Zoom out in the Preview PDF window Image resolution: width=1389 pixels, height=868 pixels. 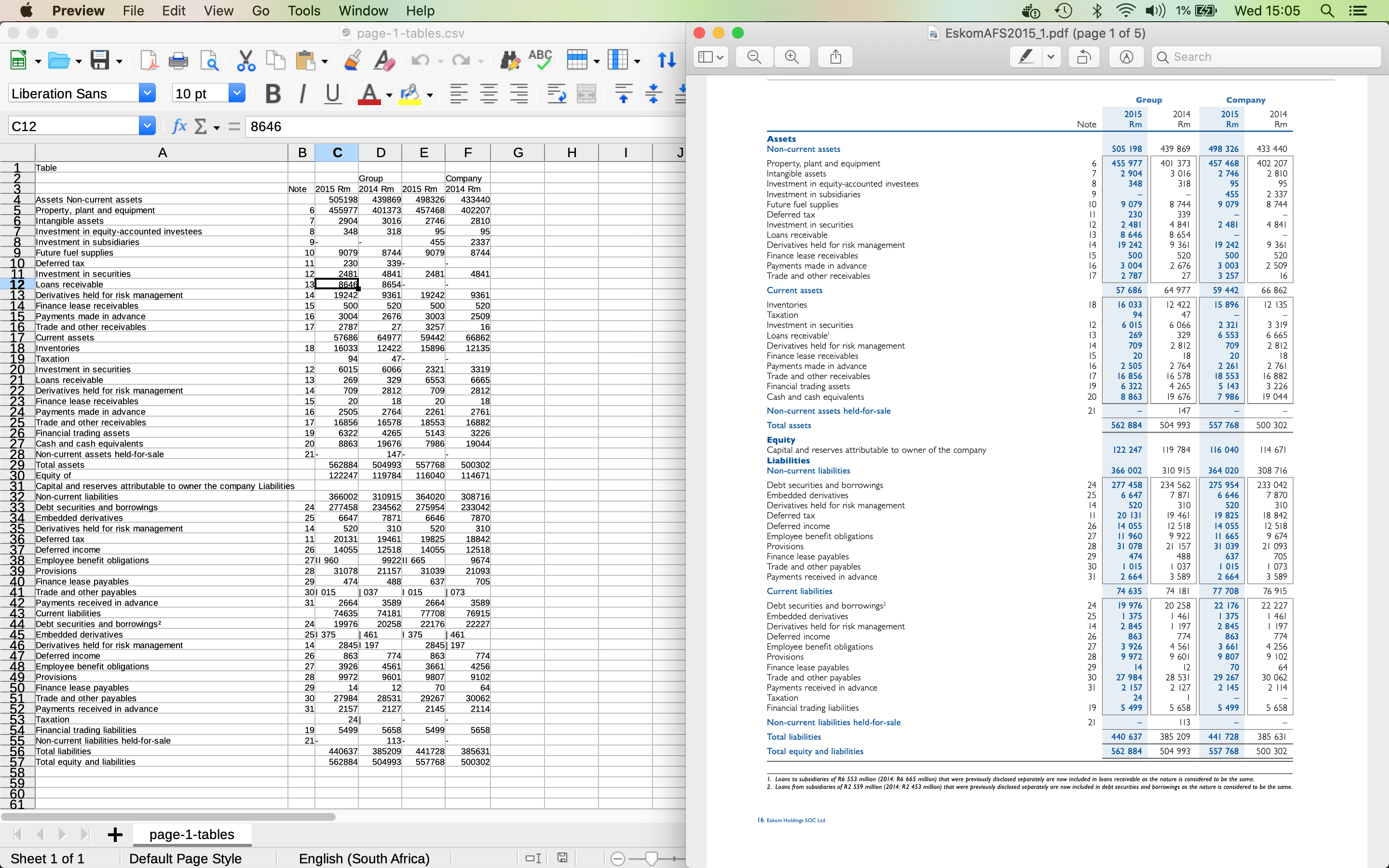click(x=754, y=57)
